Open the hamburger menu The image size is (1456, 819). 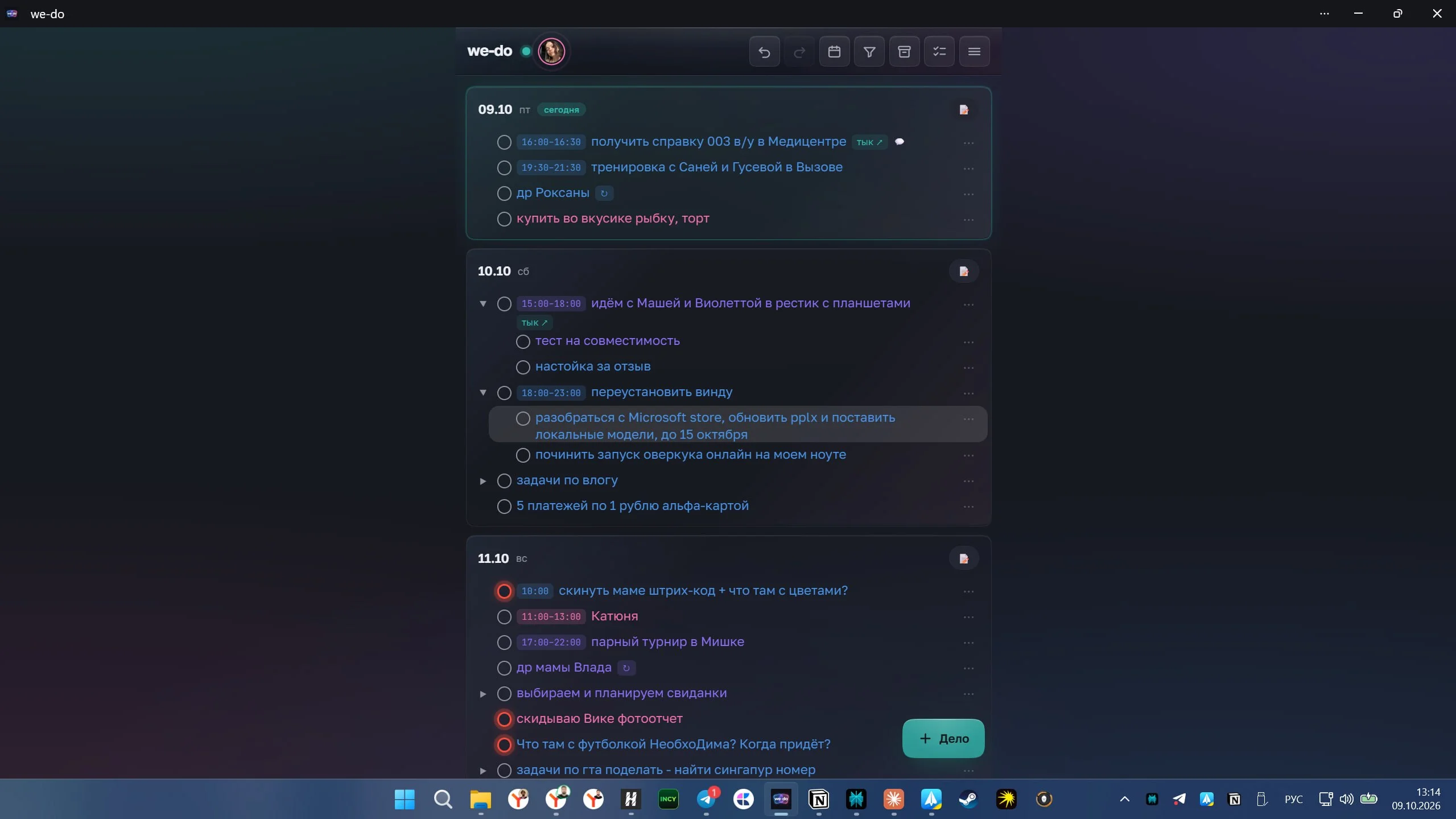[x=974, y=52]
